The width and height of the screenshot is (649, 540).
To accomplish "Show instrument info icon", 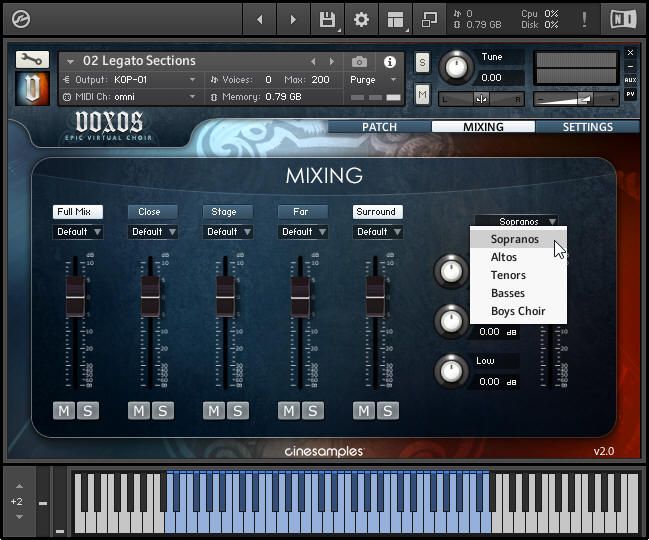I will pos(389,62).
